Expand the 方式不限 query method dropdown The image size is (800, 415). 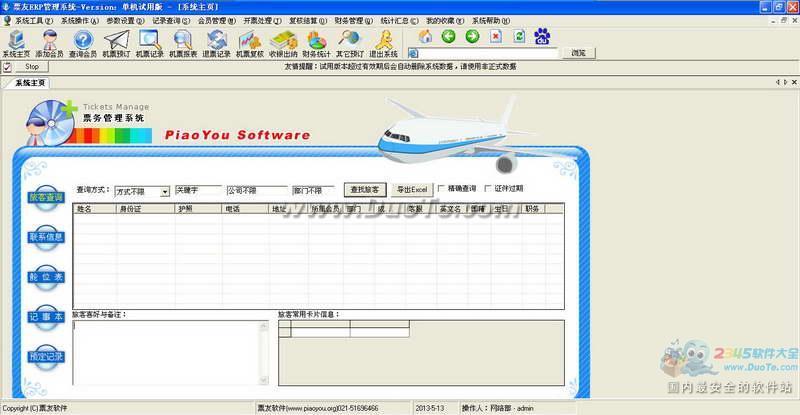[x=165, y=192]
